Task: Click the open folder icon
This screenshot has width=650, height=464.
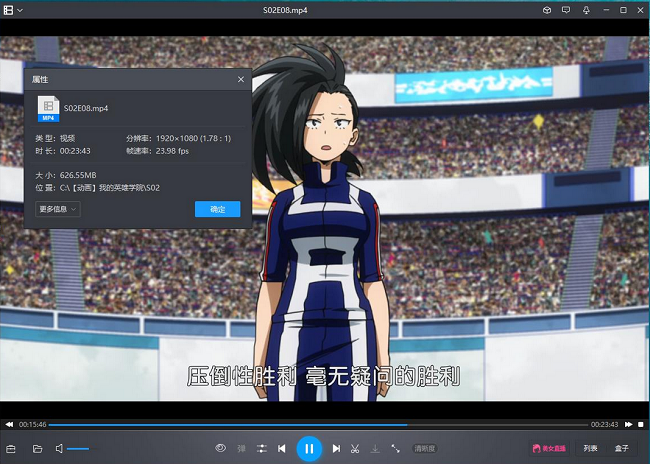Action: 37,449
